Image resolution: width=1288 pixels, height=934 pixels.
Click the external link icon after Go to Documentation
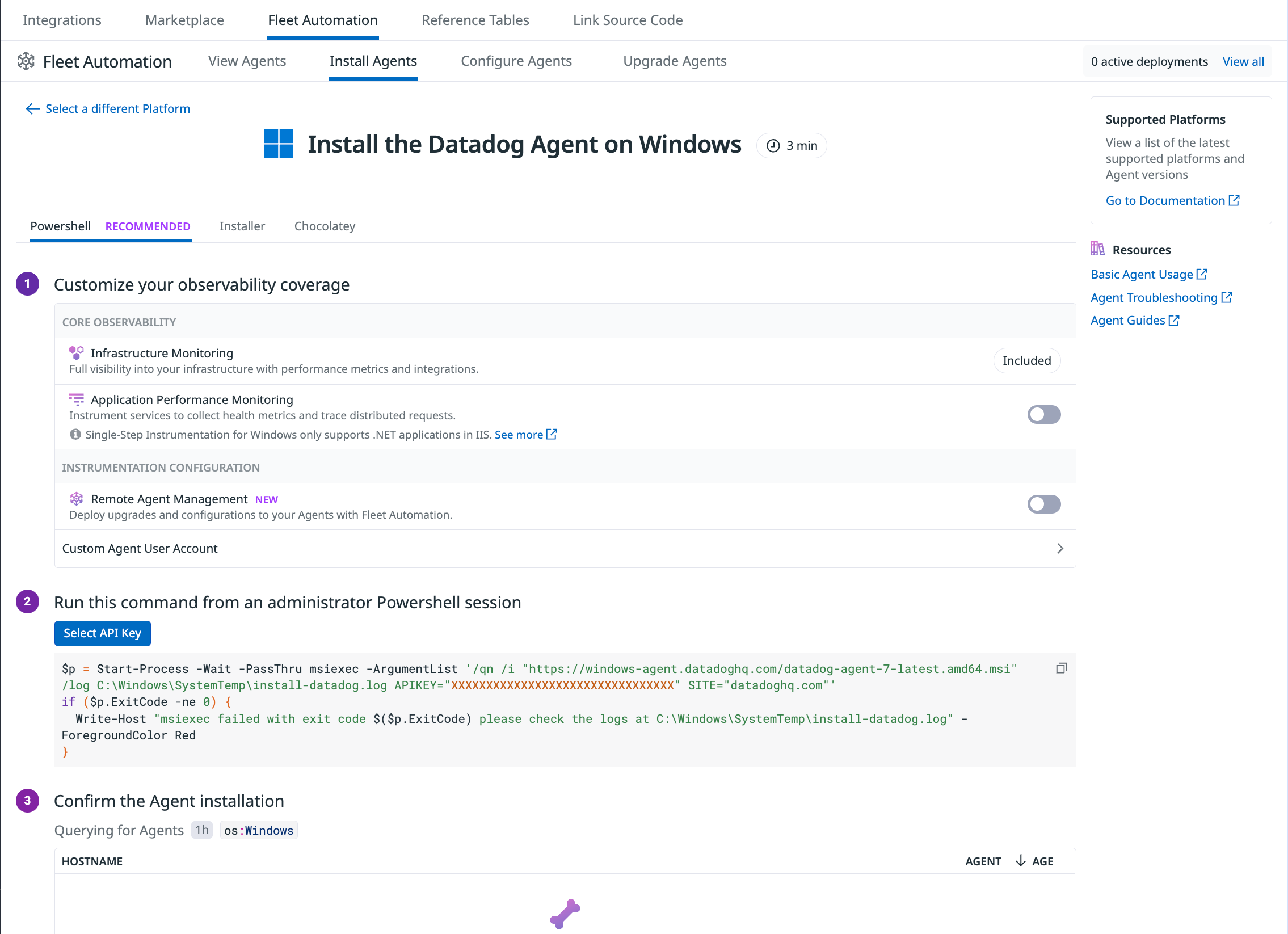tap(1234, 200)
